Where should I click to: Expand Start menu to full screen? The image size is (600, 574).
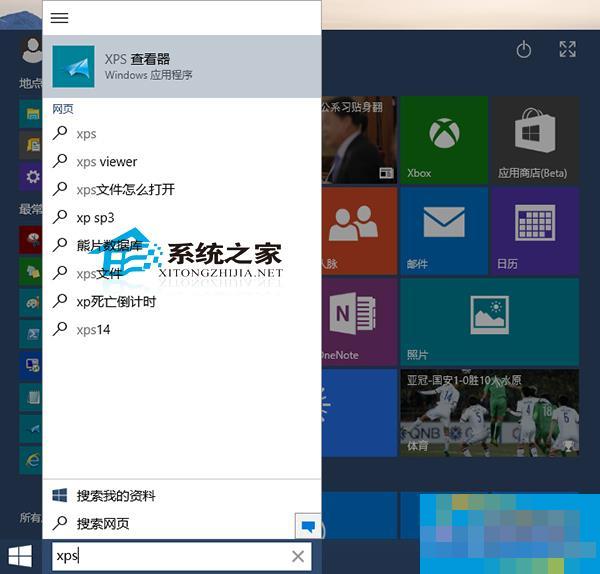567,49
